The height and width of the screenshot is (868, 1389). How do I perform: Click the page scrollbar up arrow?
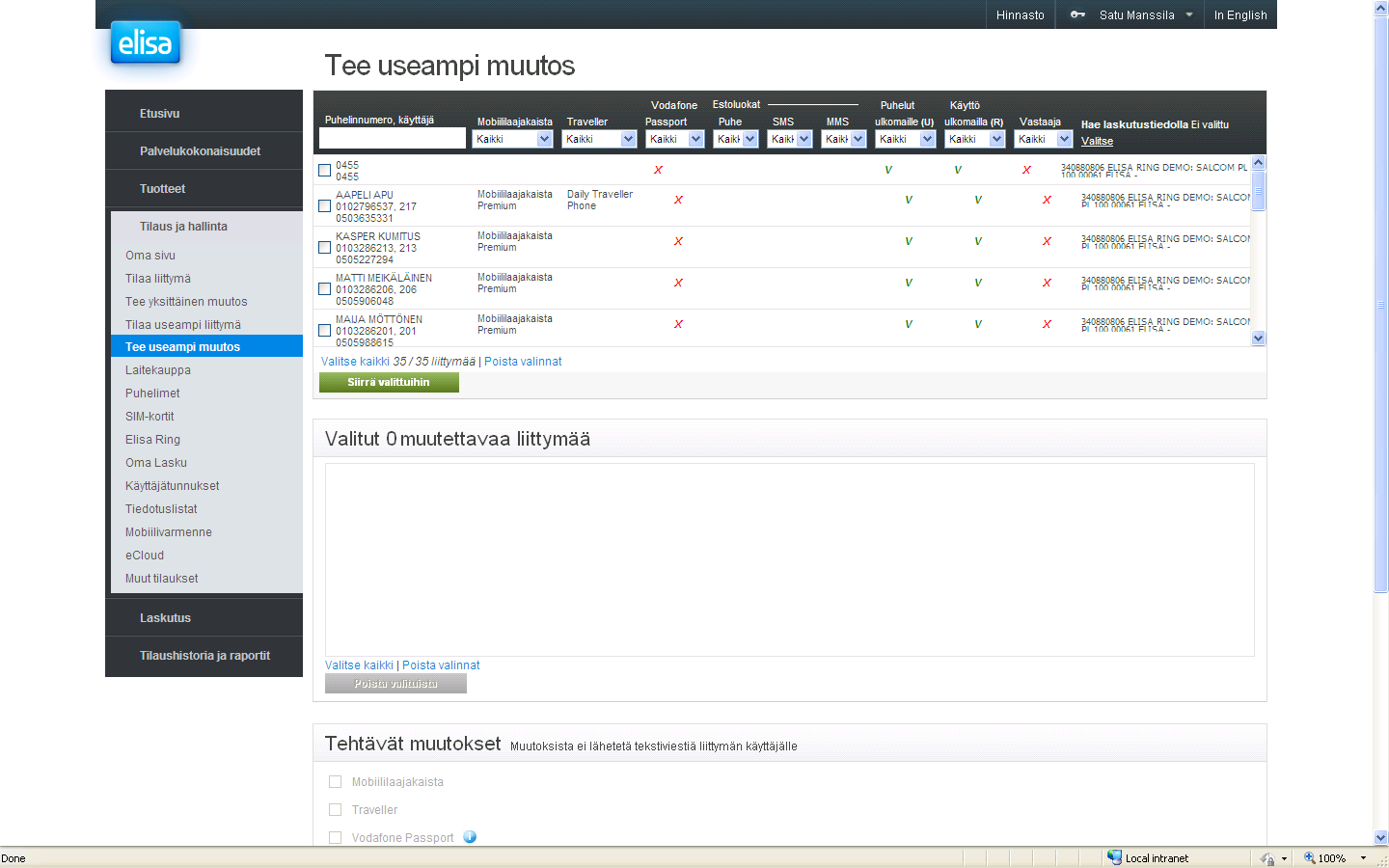pos(1381,8)
